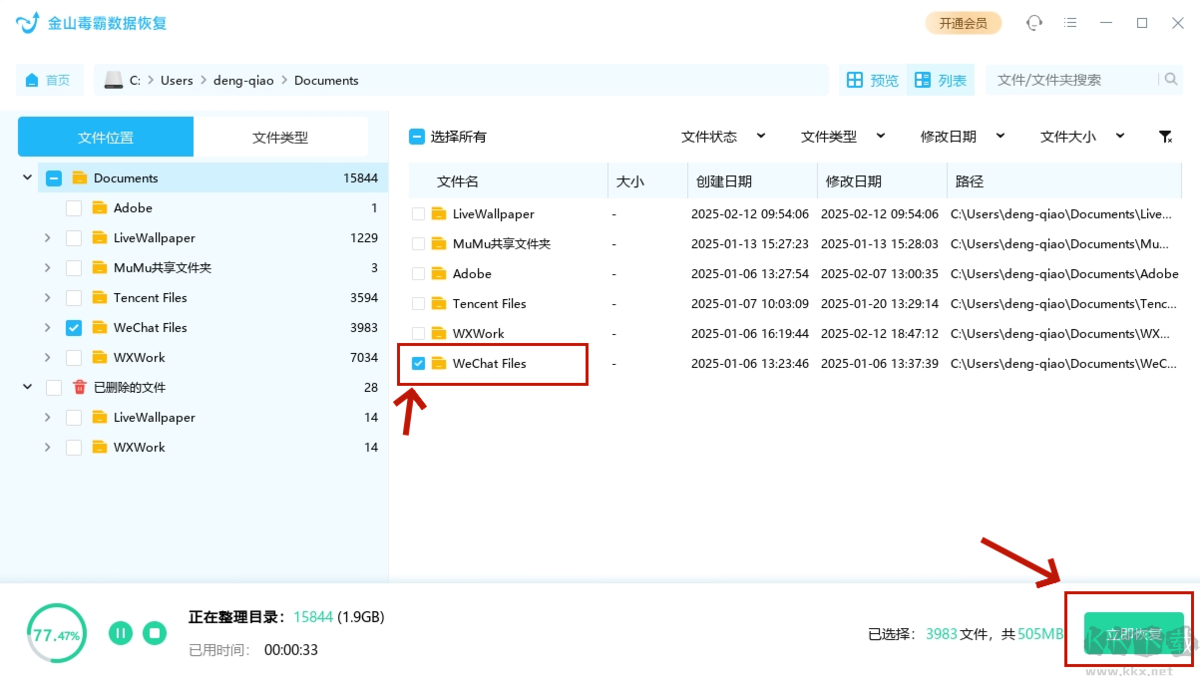Click the LiveWallpaper folder icon in file list

pyautogui.click(x=438, y=214)
